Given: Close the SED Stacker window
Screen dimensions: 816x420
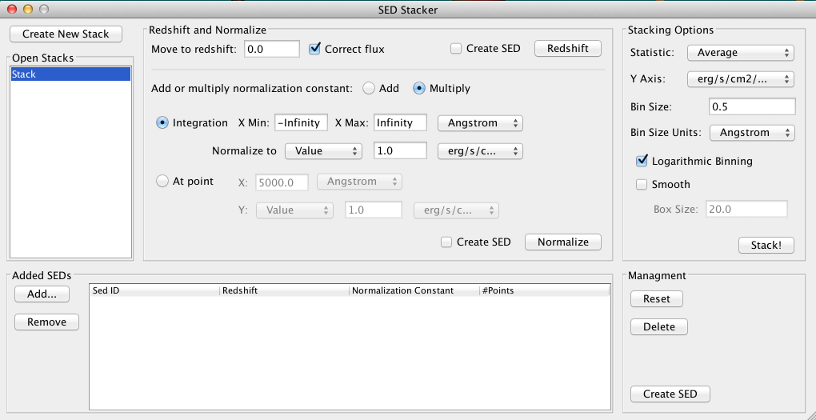Looking at the screenshot, I should [x=11, y=9].
